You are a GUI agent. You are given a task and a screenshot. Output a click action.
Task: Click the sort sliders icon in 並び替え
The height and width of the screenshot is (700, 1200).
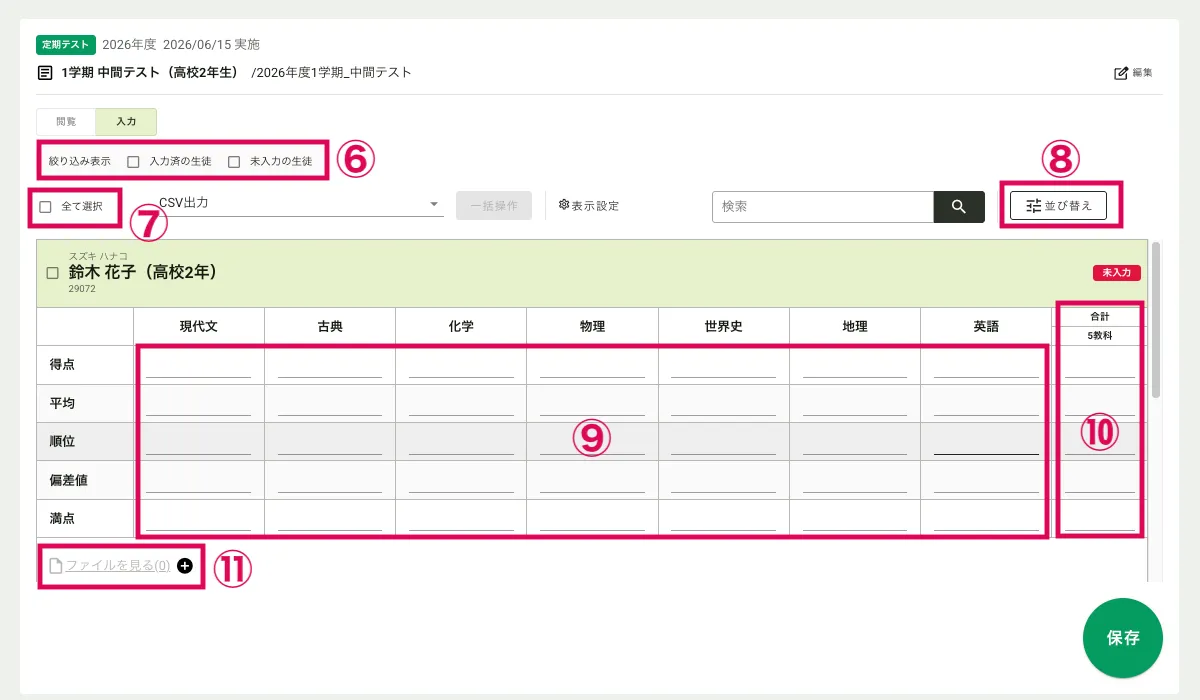point(1034,206)
